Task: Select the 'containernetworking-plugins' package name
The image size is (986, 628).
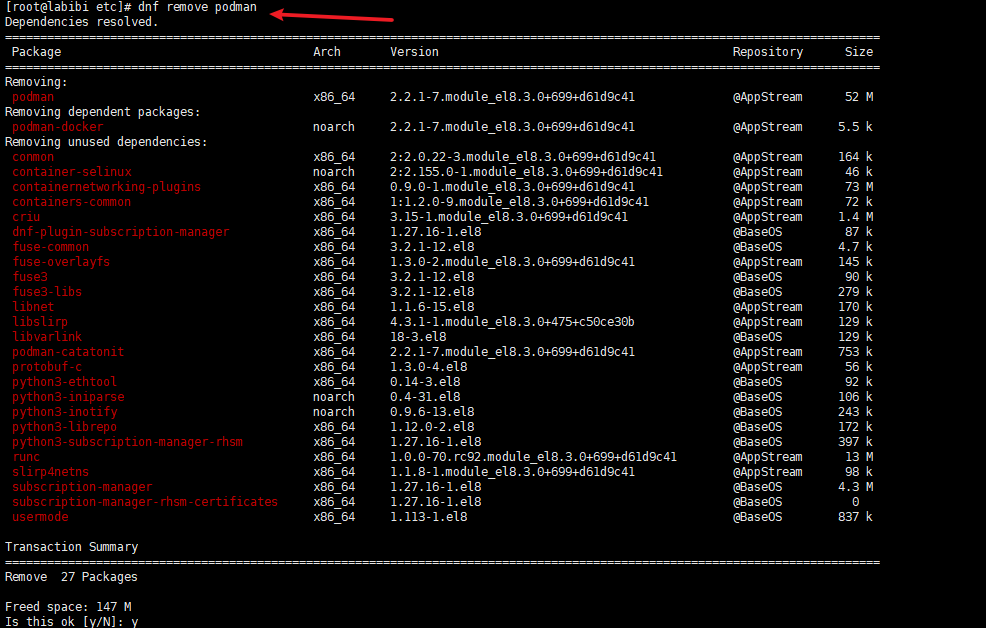Action: click(106, 187)
